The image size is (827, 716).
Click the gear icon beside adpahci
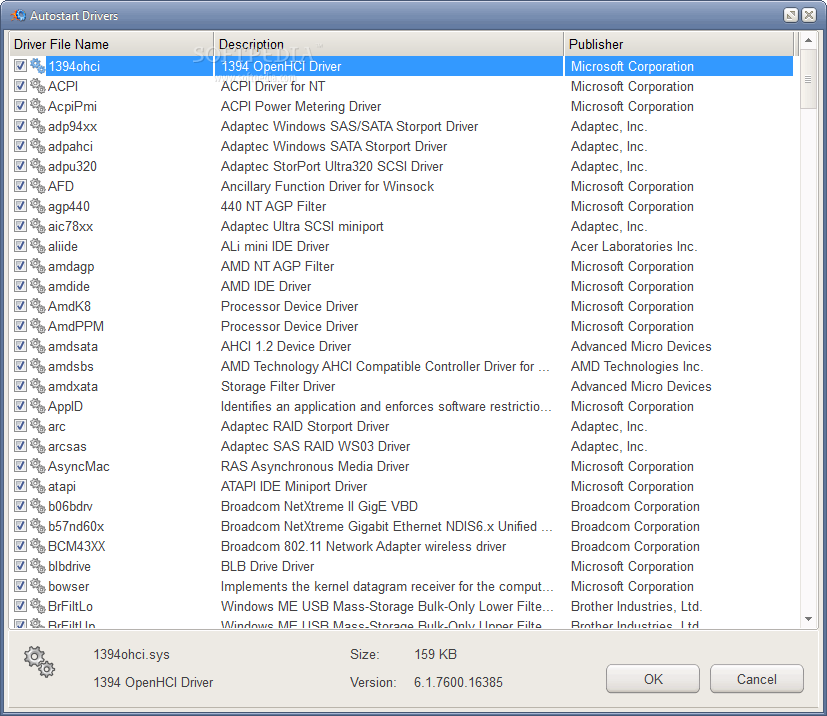coord(37,146)
